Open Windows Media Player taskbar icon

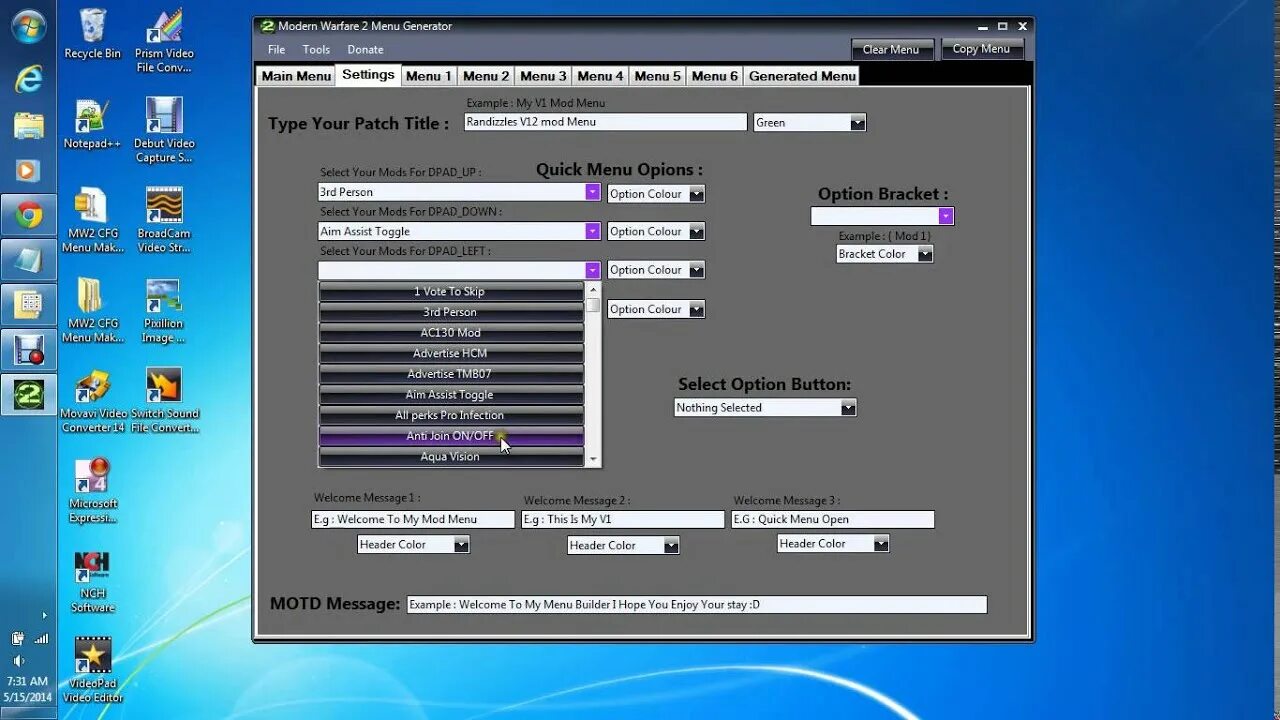pos(28,171)
